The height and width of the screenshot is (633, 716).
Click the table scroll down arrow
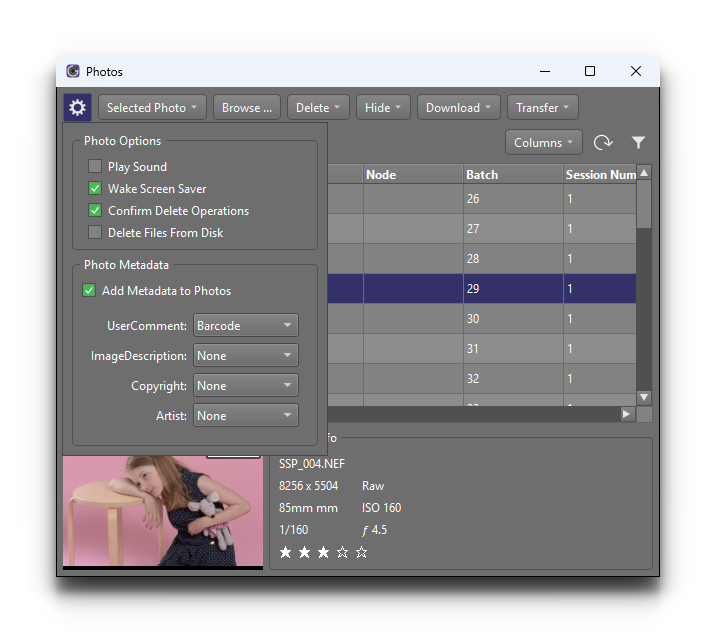coord(644,397)
